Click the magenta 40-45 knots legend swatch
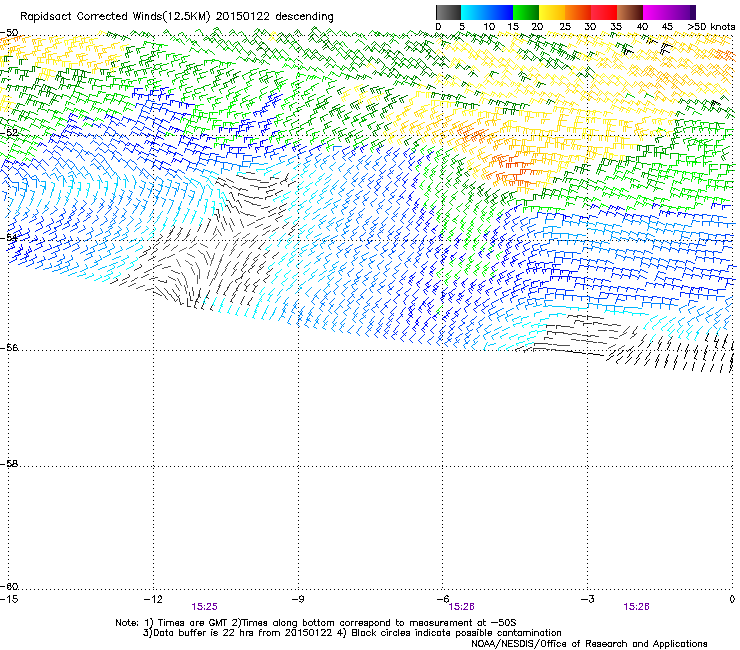740x650 pixels. click(656, 12)
